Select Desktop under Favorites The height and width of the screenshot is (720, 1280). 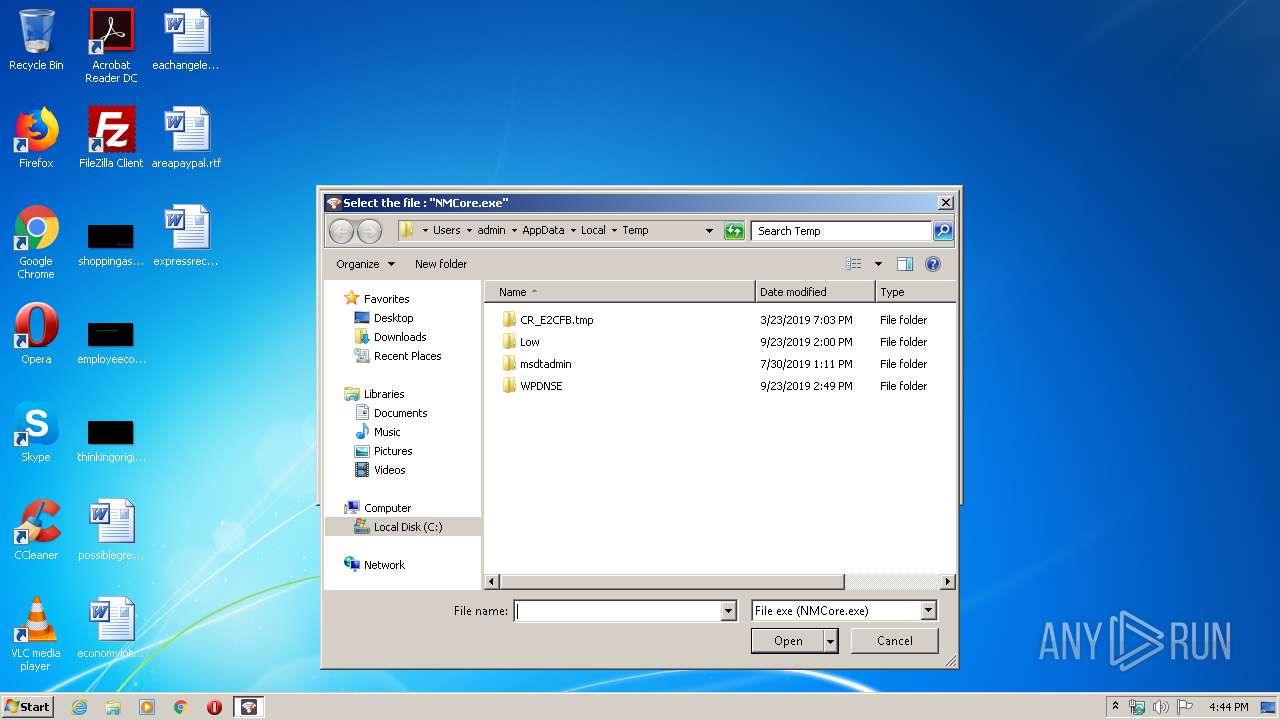pos(384,318)
